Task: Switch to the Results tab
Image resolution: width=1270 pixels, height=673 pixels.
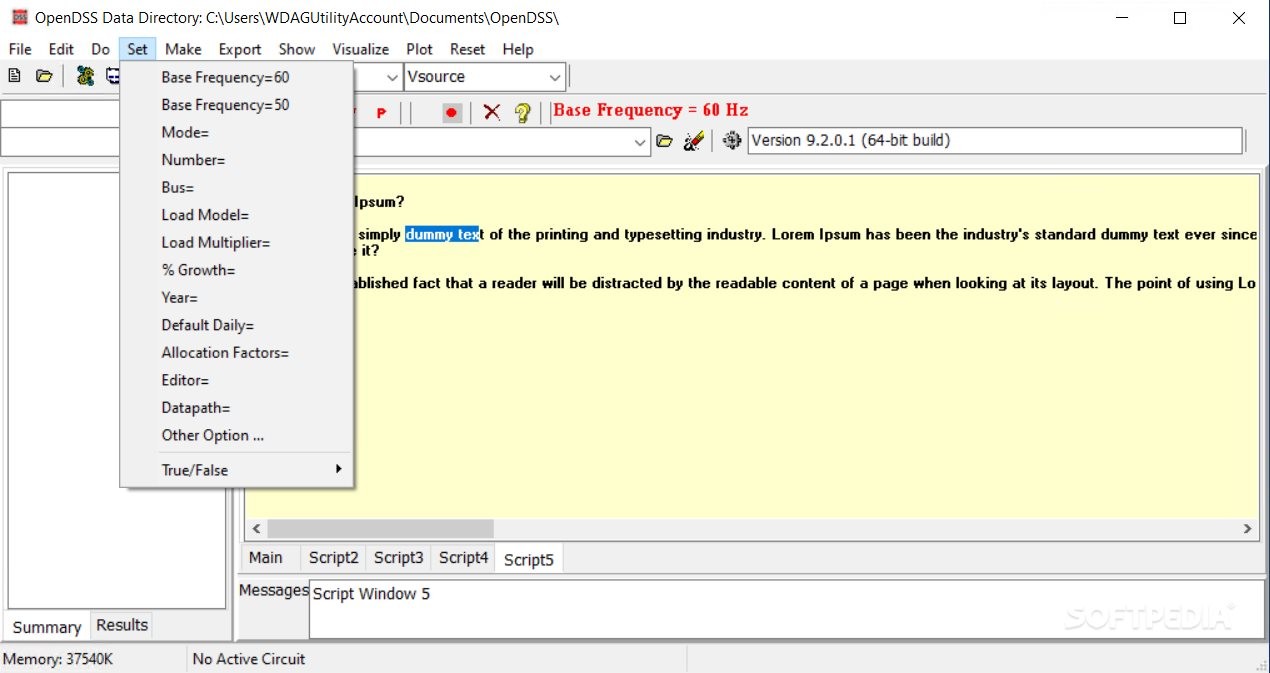Action: pos(122,625)
